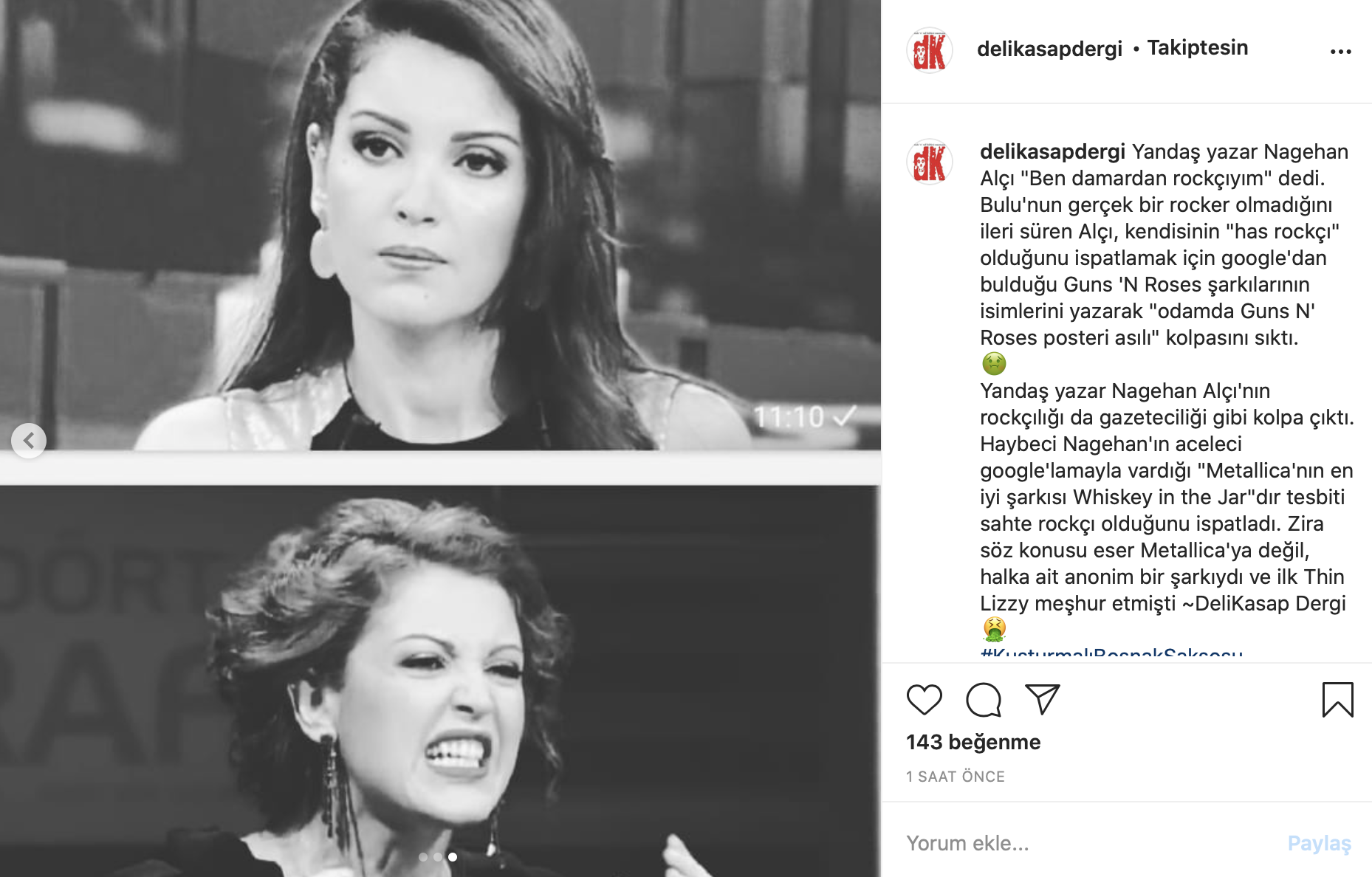The image size is (1372, 877).
Task: Open comments via speech bubble icon
Action: click(984, 700)
